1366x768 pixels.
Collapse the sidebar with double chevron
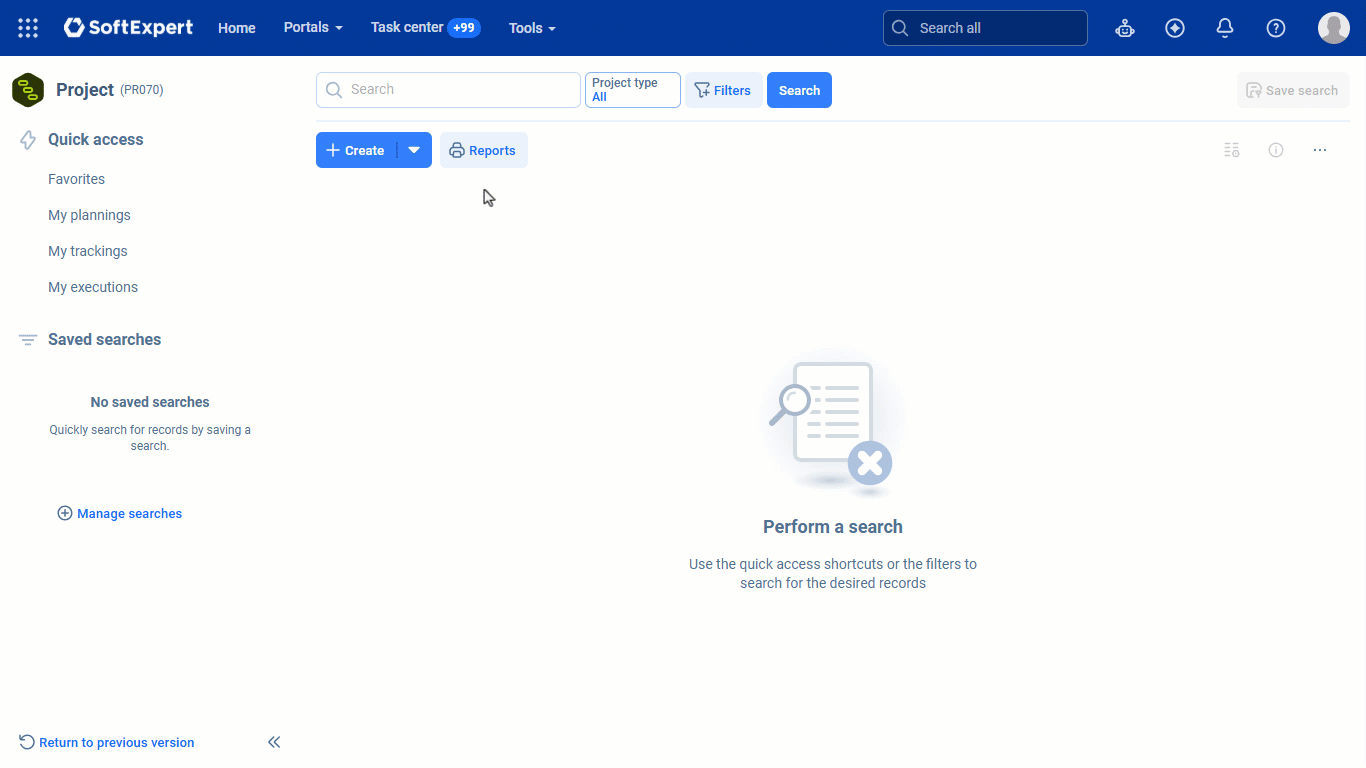coord(274,742)
